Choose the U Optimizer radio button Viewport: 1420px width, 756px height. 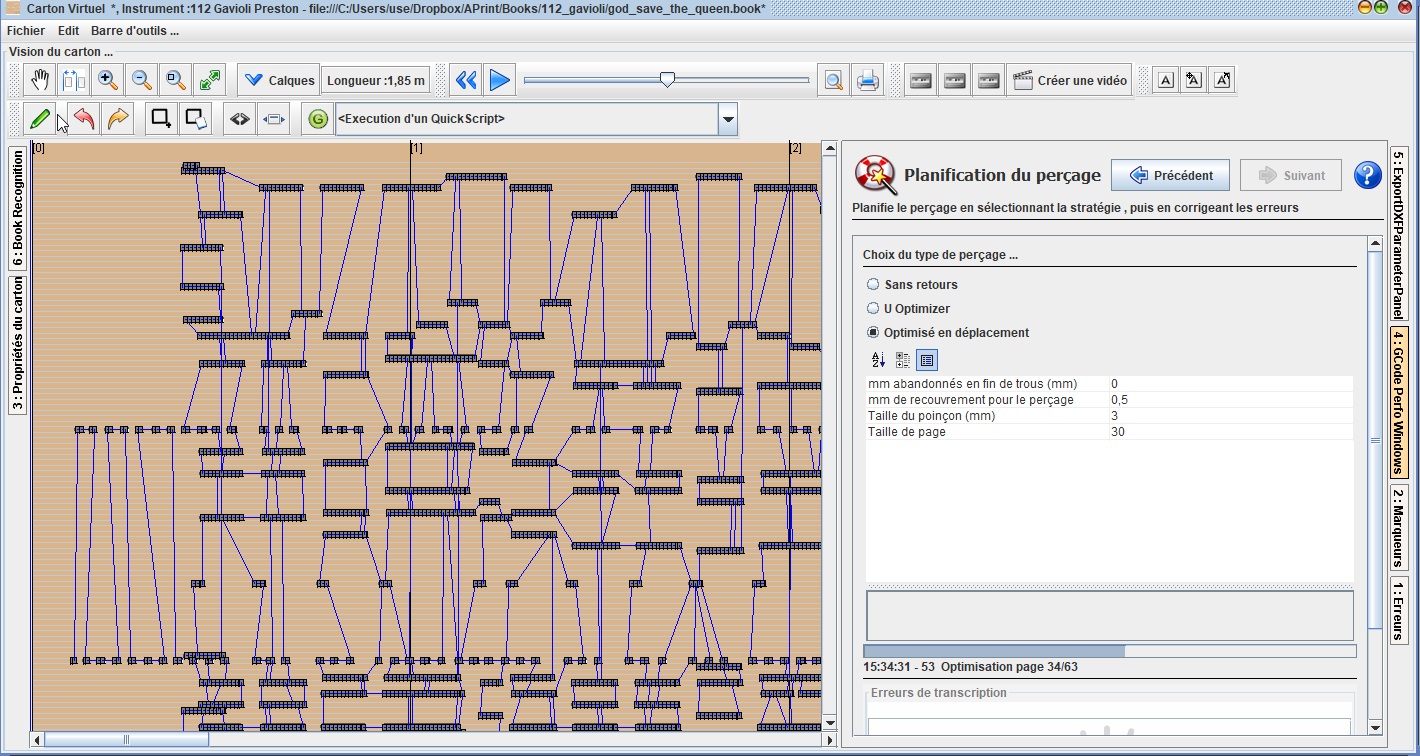873,309
